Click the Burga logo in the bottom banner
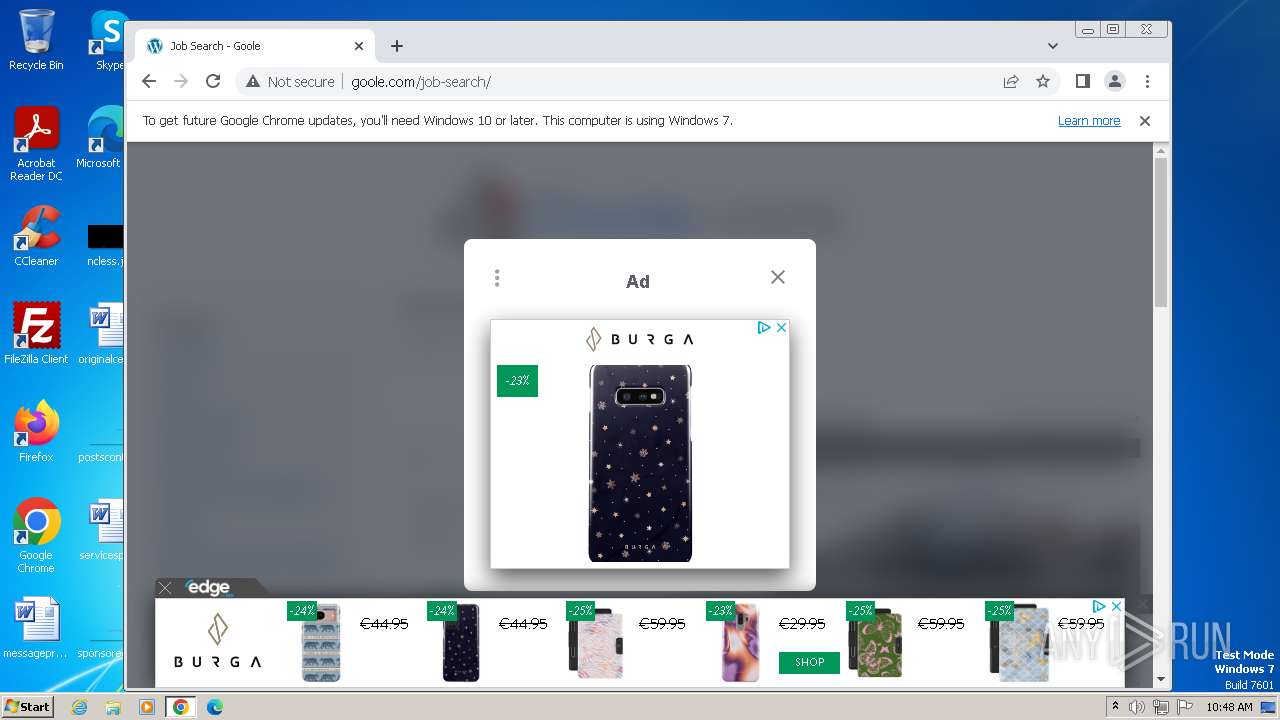 [218, 643]
